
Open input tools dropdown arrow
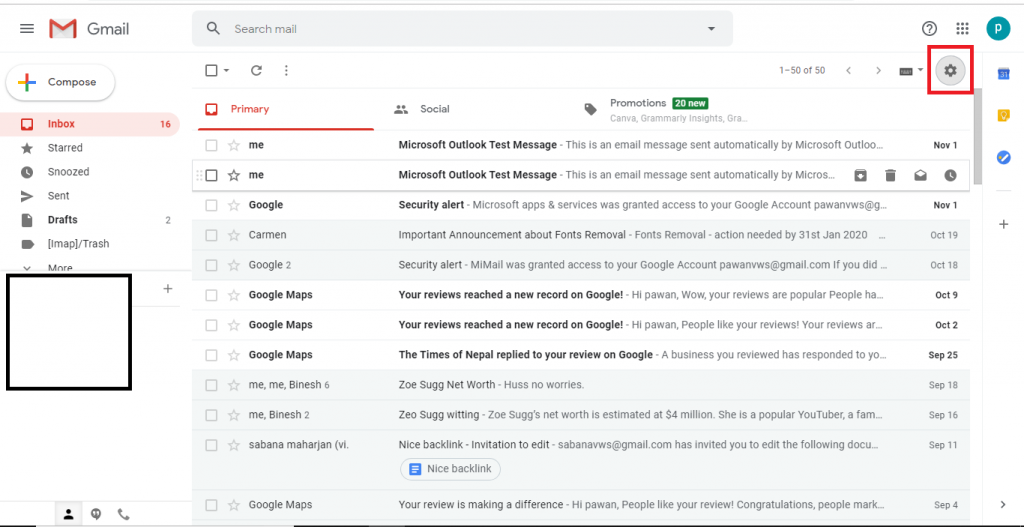point(920,70)
